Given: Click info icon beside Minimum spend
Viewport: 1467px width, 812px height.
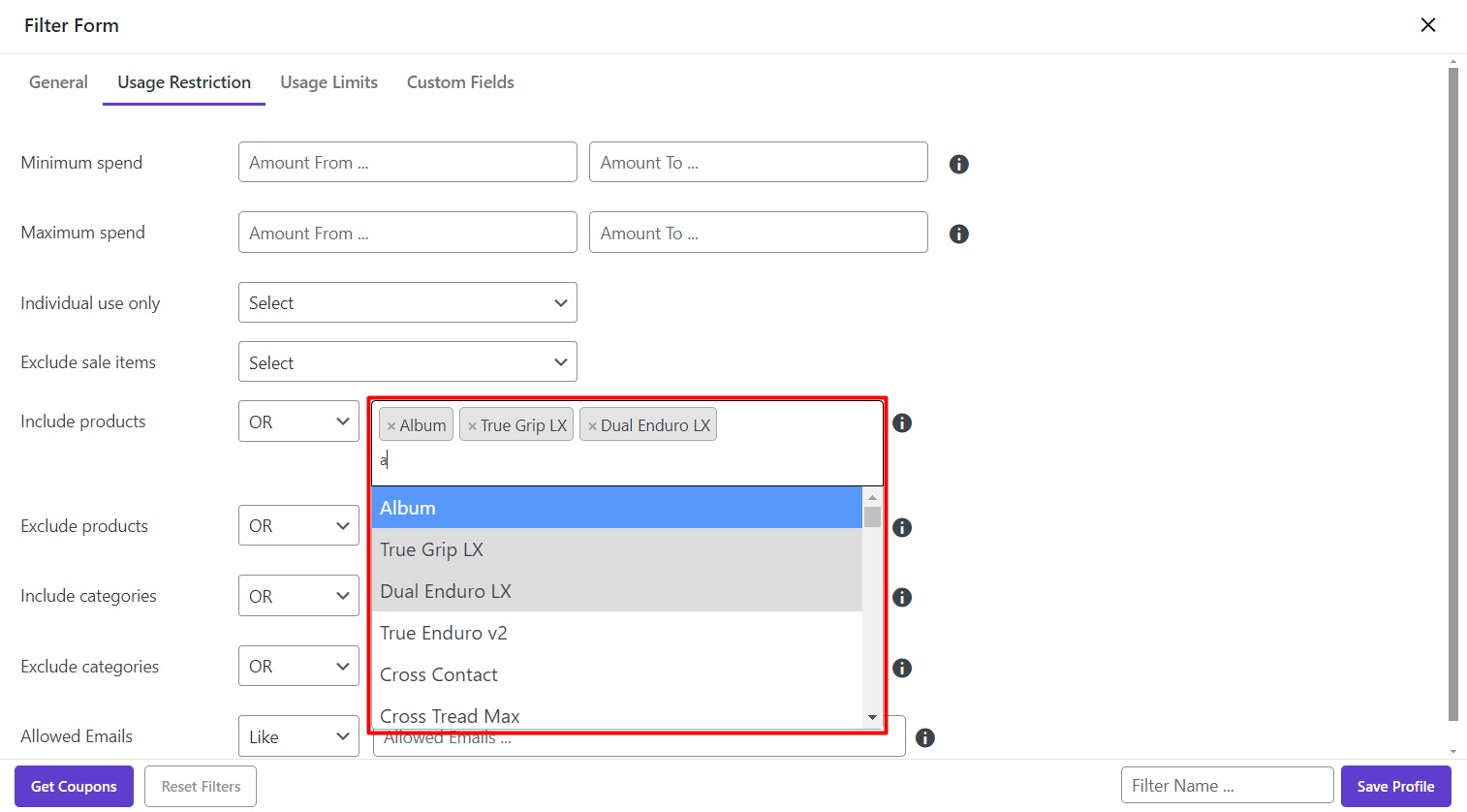Looking at the screenshot, I should (x=958, y=164).
